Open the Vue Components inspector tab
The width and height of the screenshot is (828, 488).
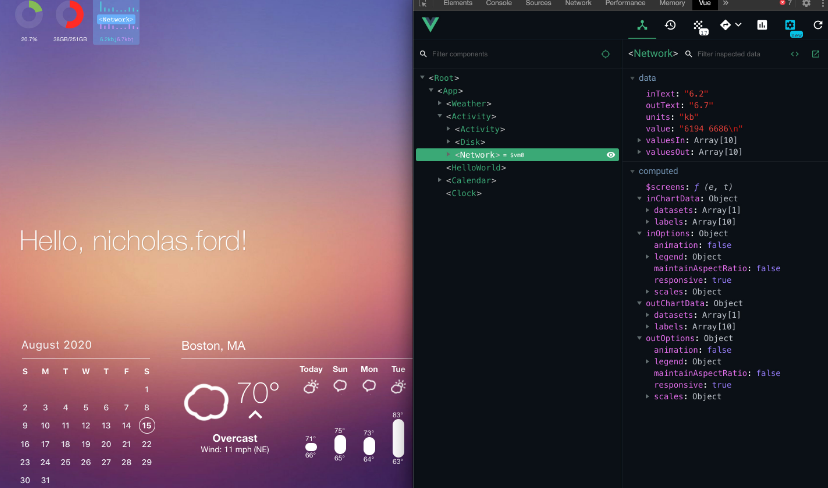(x=642, y=25)
